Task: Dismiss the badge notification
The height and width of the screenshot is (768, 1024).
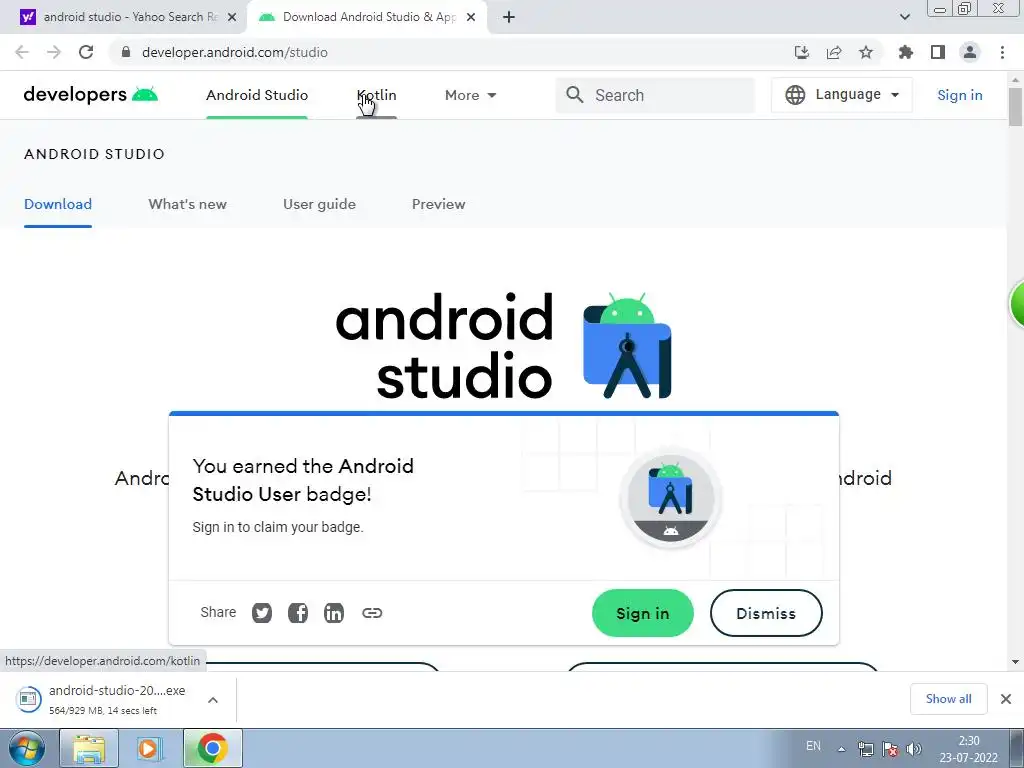Action: coord(766,613)
